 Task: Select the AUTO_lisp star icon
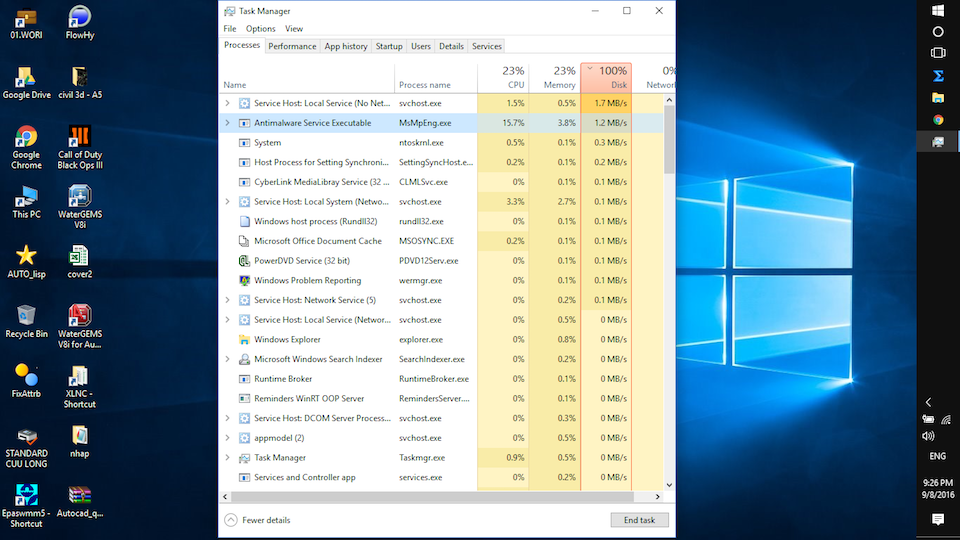[x=26, y=262]
